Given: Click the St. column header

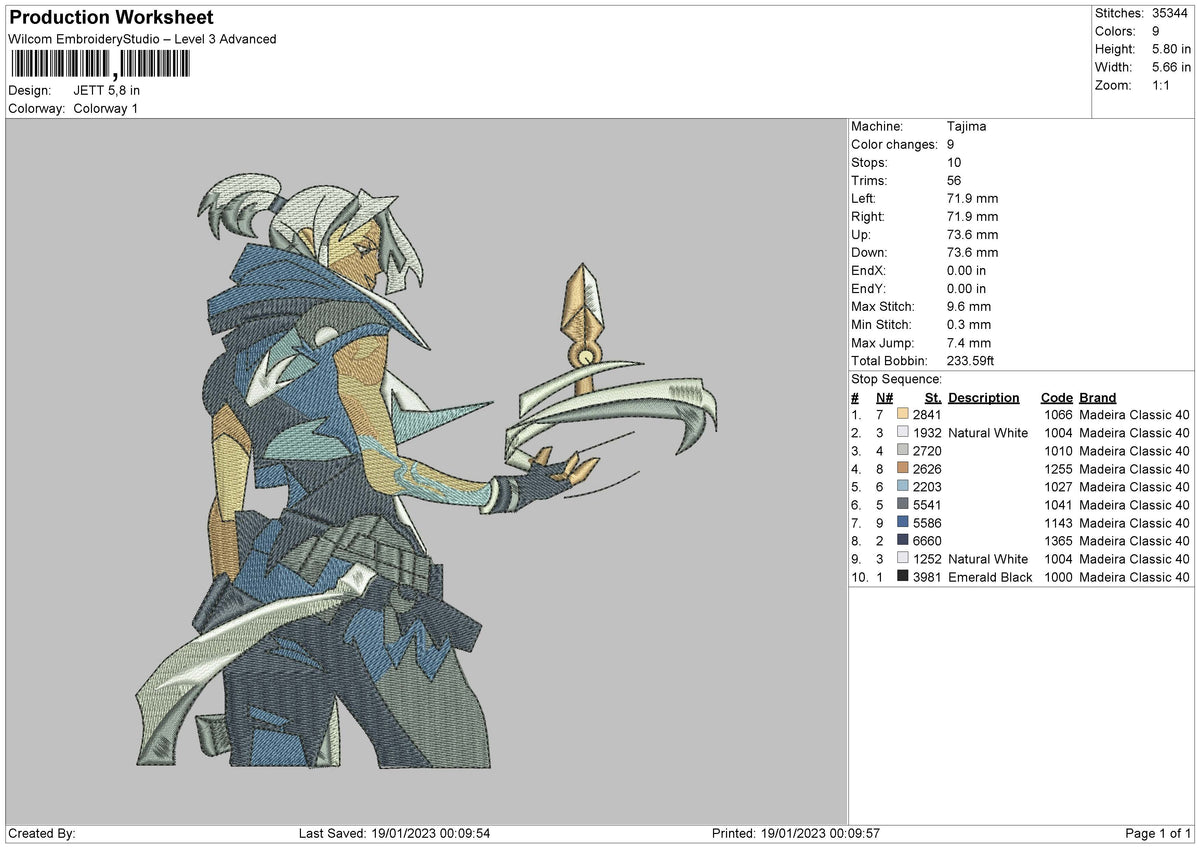Looking at the screenshot, I should 934,398.
